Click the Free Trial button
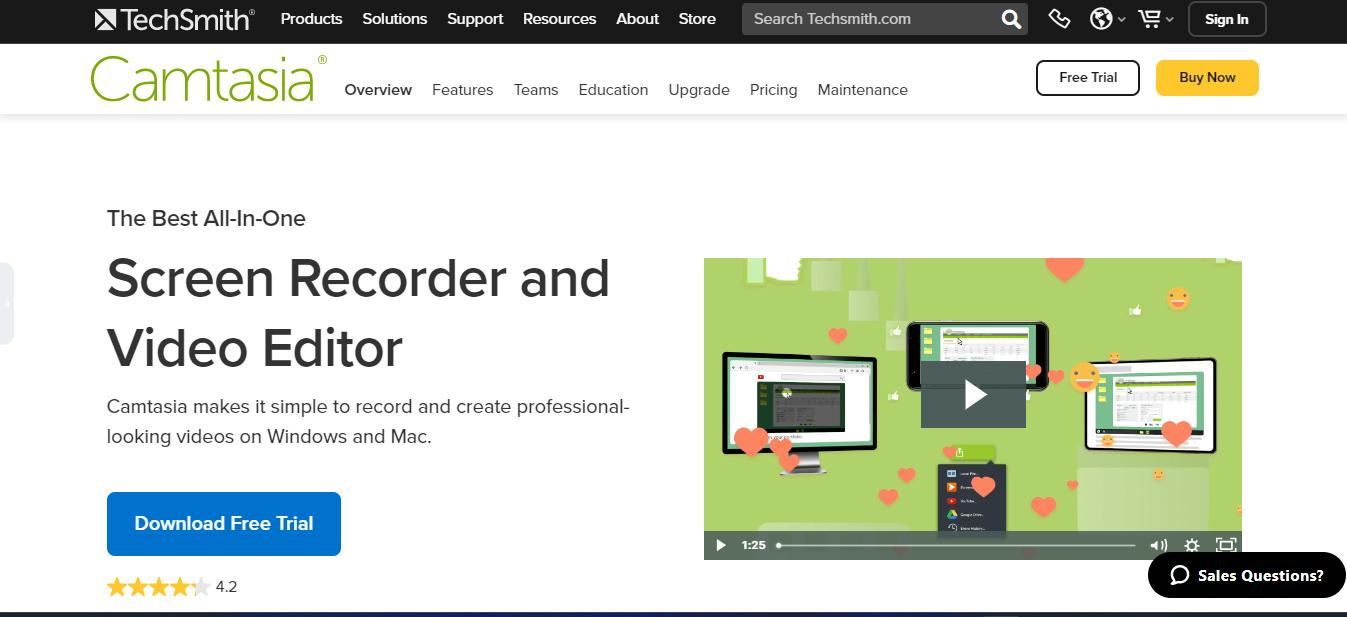Viewport: 1347px width, 617px height. 1088,77
